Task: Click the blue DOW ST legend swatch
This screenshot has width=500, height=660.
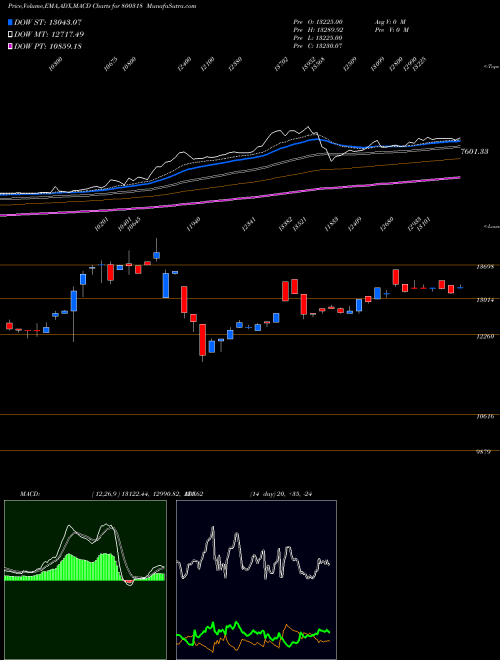Action: point(10,22)
